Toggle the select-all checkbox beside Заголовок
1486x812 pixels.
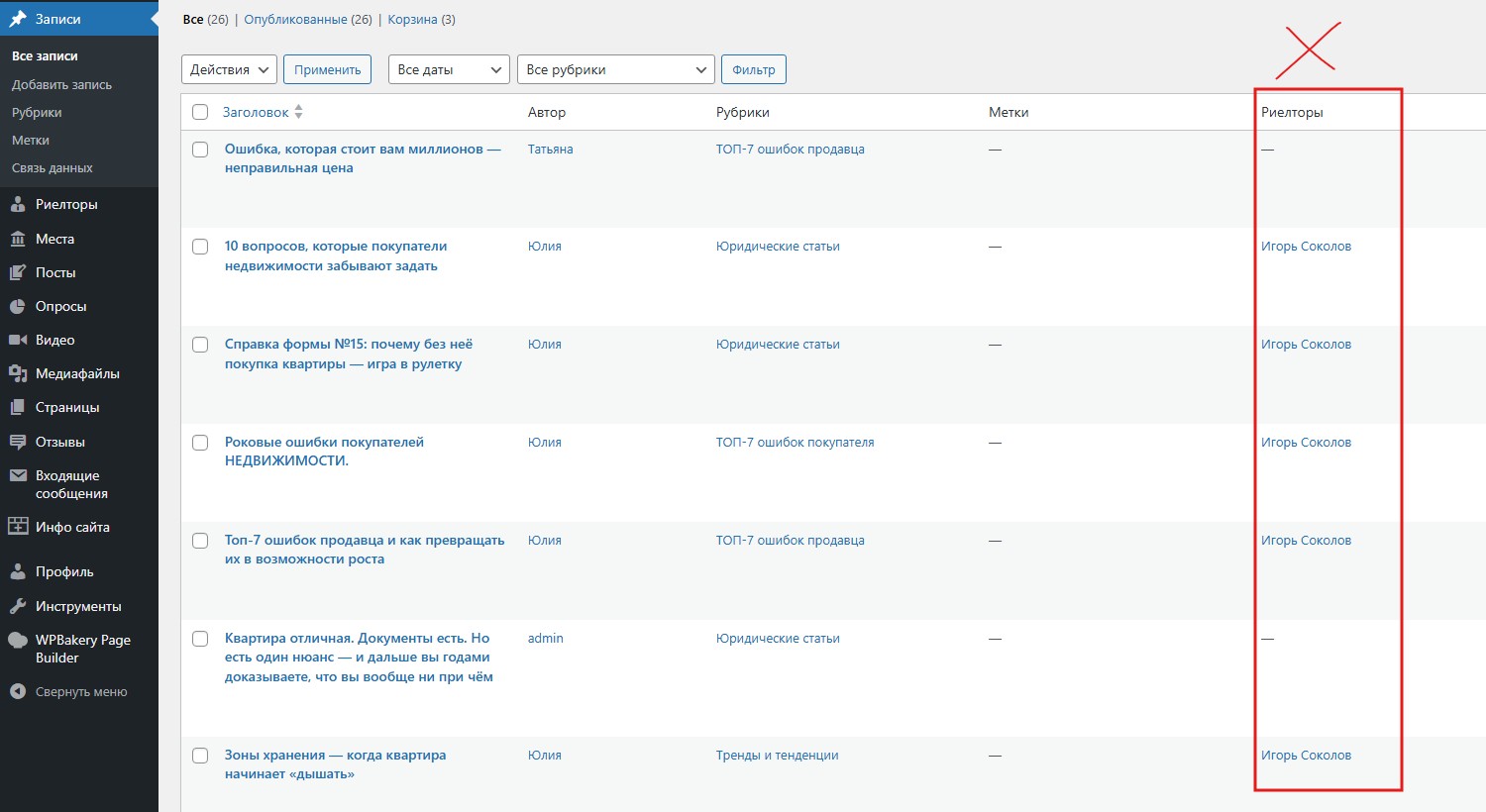[200, 112]
